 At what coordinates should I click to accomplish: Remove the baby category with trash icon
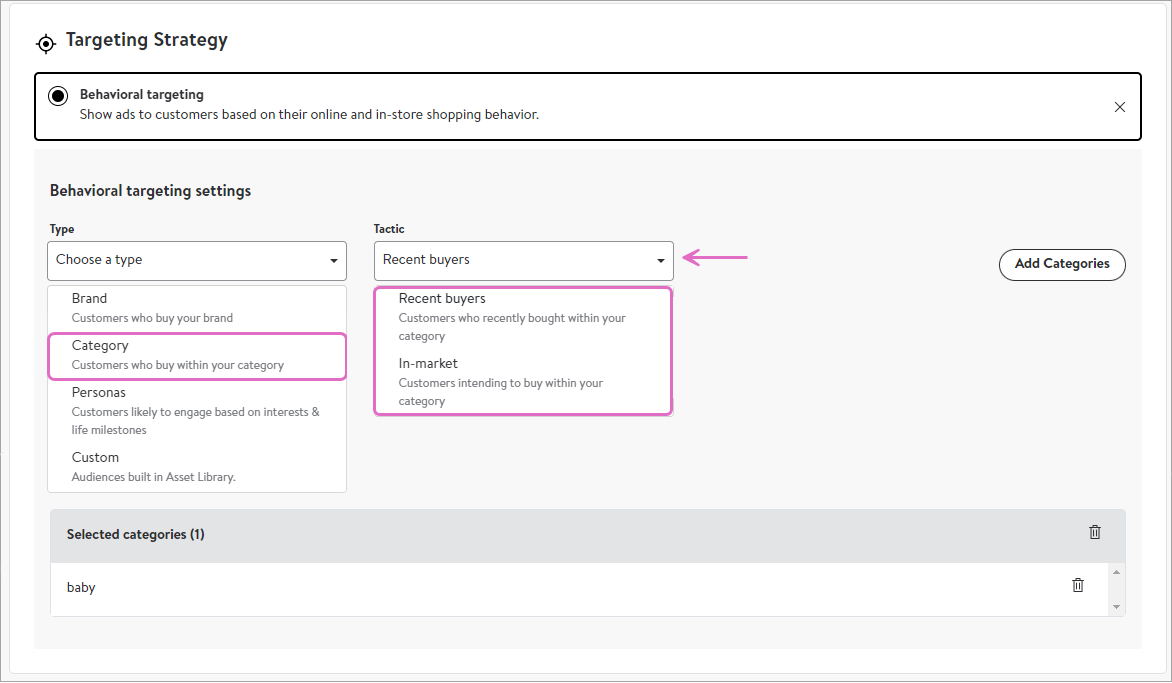pyautogui.click(x=1077, y=586)
